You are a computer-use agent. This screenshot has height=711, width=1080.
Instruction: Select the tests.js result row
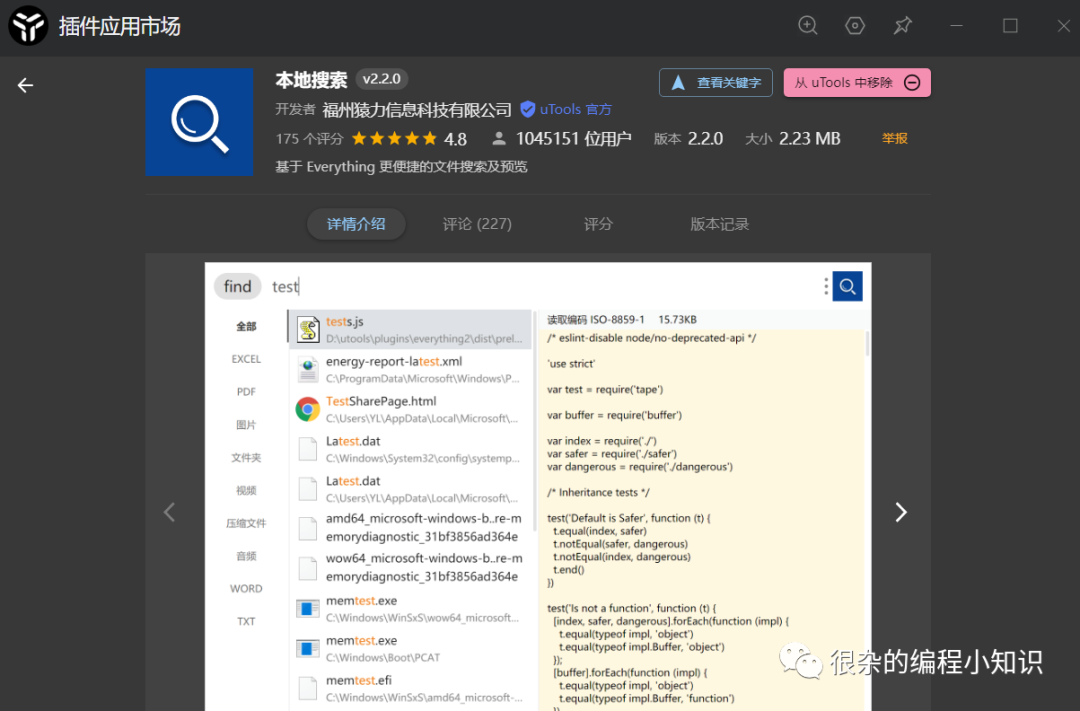pyautogui.click(x=411, y=329)
